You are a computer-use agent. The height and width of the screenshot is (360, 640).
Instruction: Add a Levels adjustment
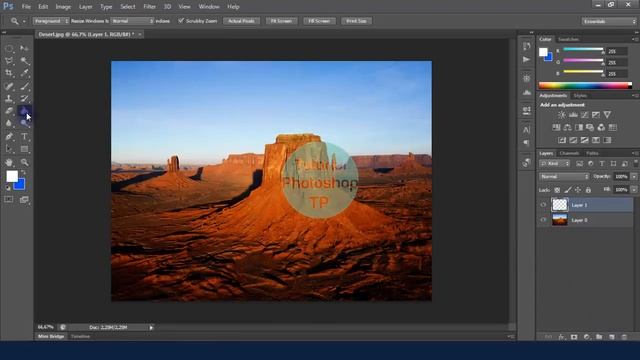click(573, 115)
